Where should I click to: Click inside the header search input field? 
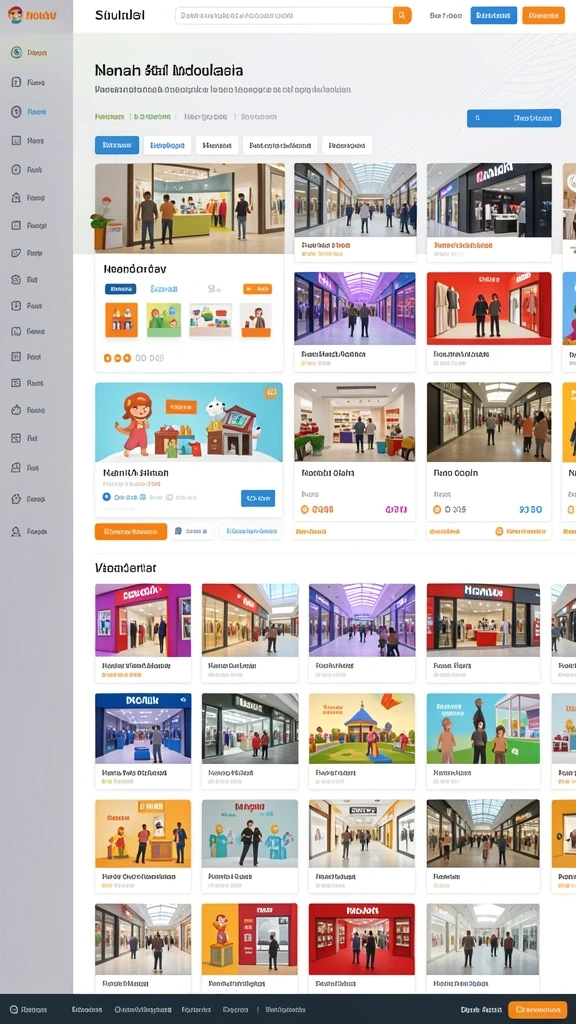[284, 15]
